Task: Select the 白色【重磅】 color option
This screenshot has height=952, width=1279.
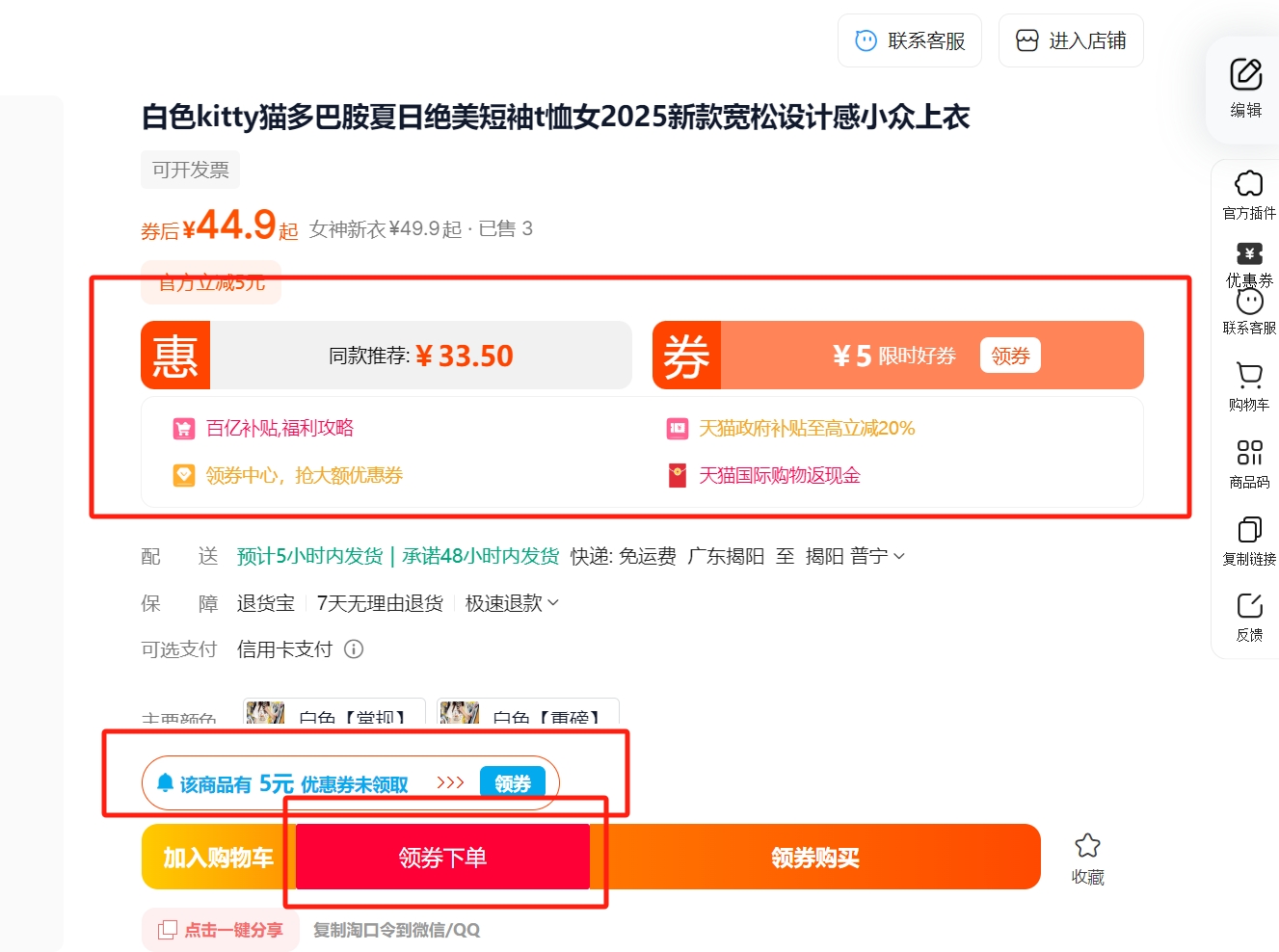Action: point(528,713)
